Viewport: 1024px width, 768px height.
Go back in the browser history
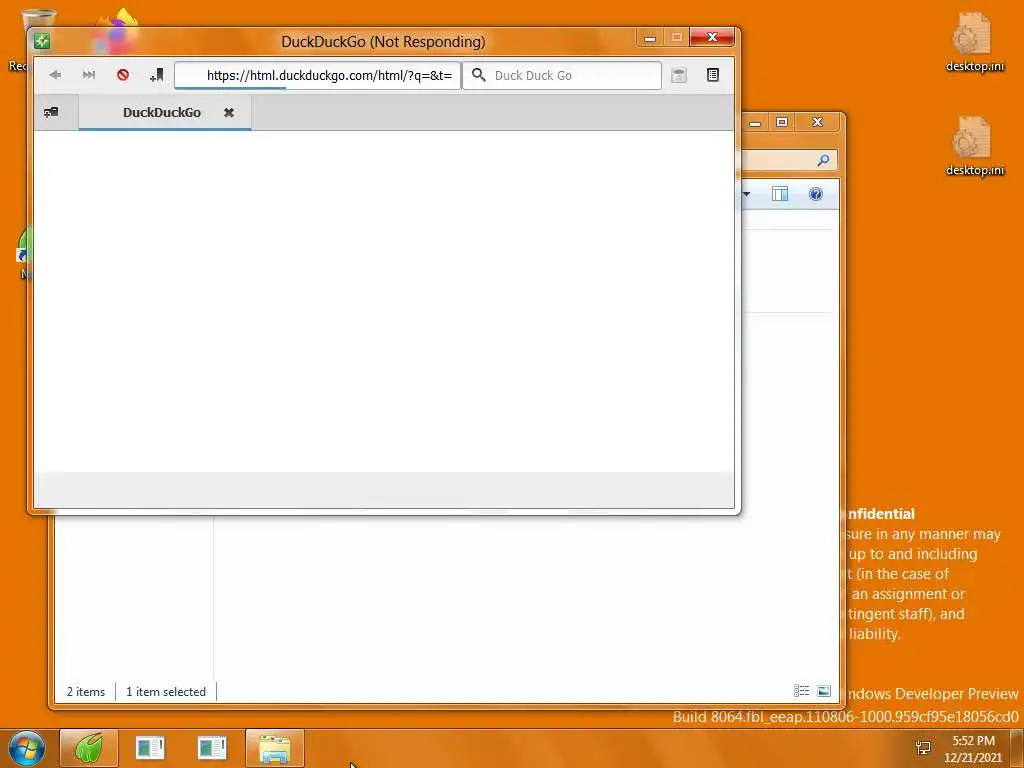[56, 75]
